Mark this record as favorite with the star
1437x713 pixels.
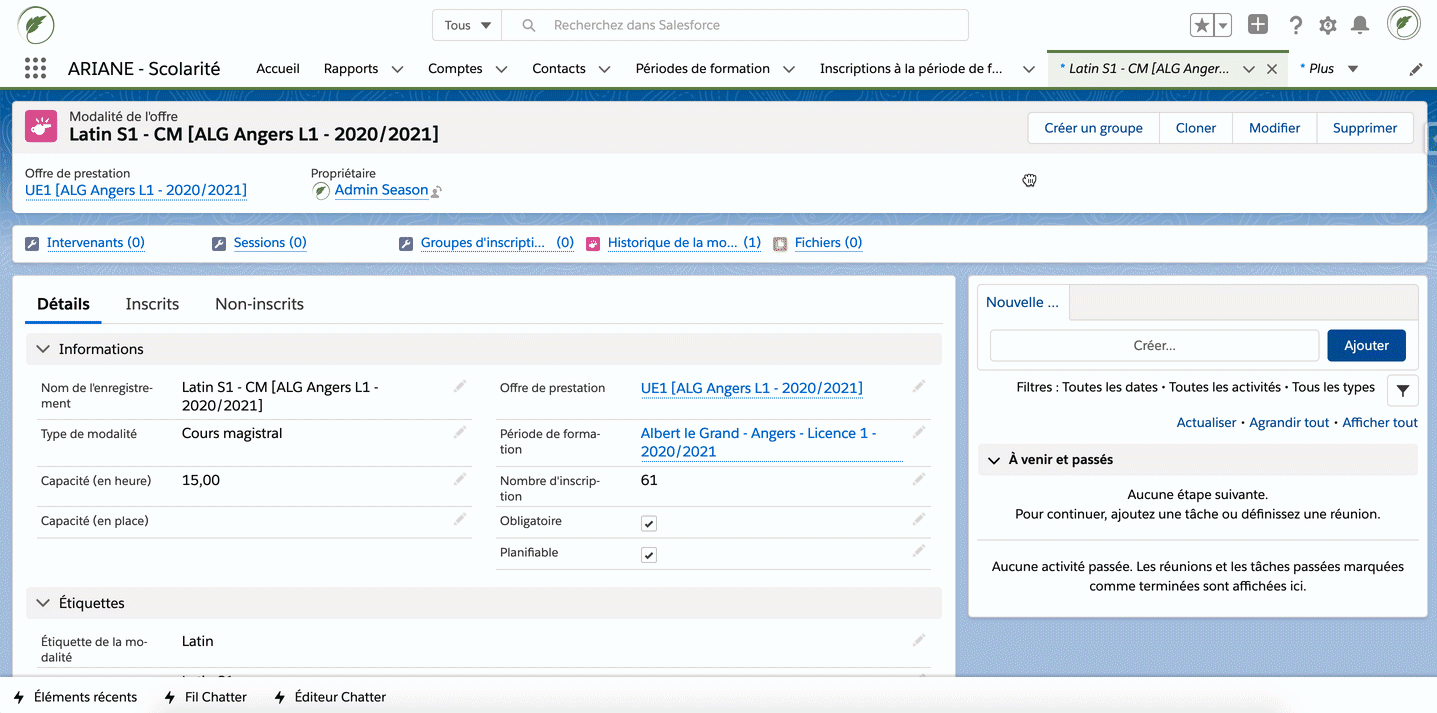coord(1204,24)
